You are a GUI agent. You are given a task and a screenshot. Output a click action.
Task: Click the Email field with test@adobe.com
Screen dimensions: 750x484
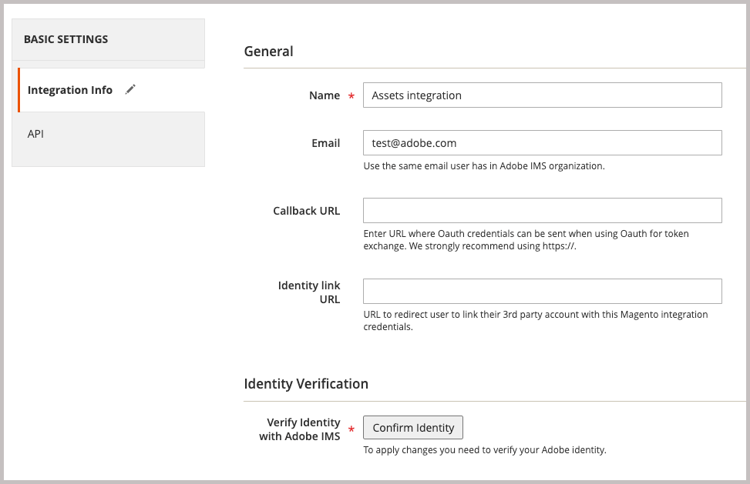[542, 143]
